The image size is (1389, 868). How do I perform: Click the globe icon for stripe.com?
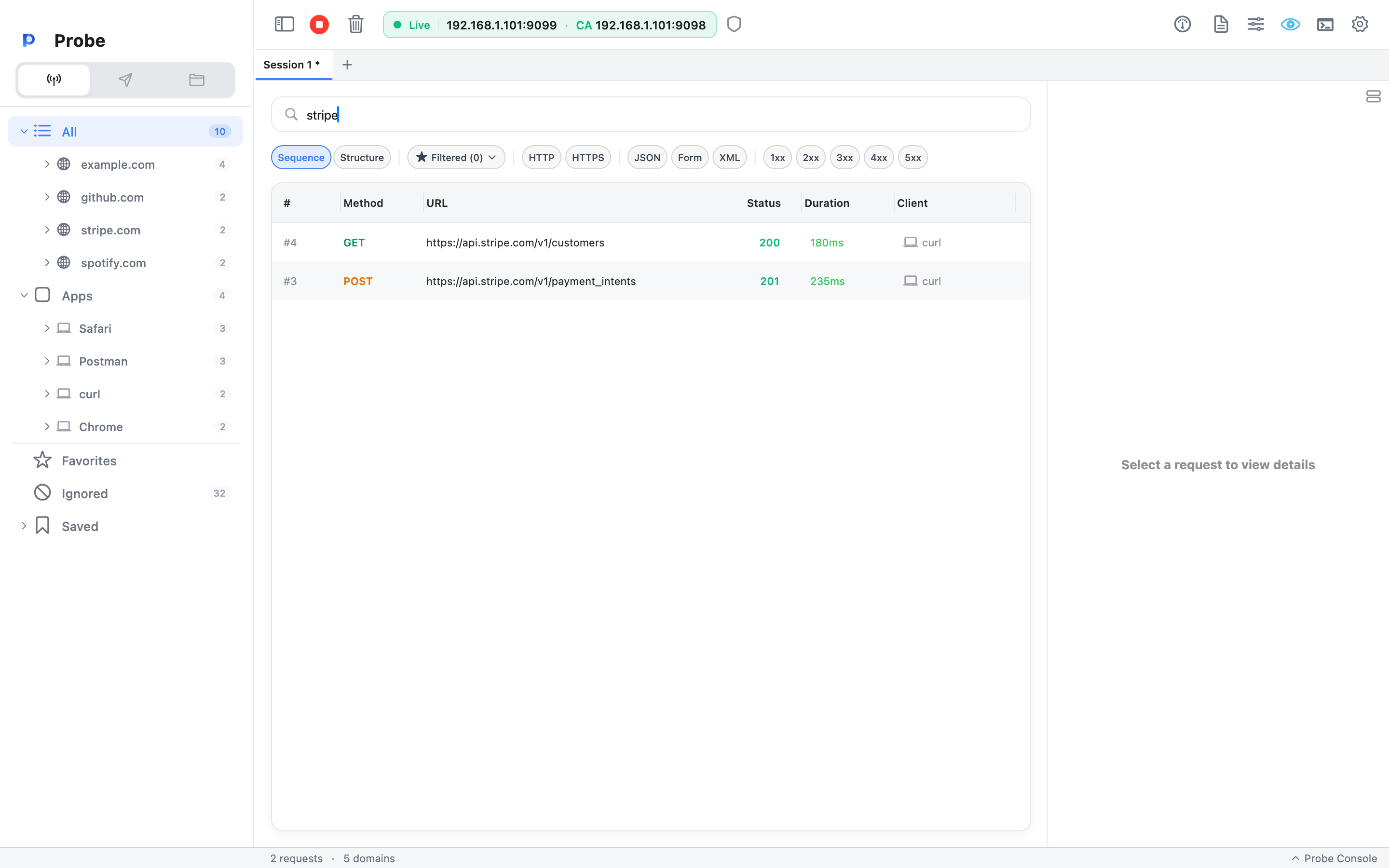click(64, 230)
